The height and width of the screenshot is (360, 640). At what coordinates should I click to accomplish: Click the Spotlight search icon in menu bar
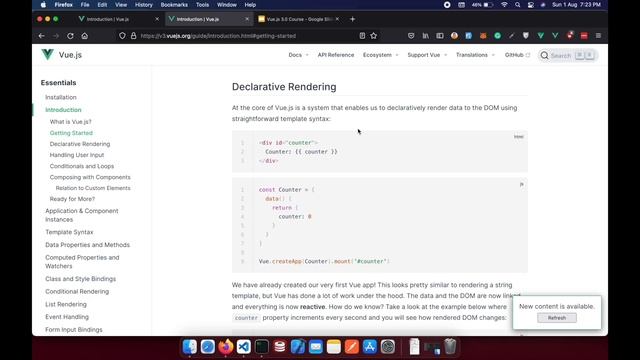[x=518, y=5]
